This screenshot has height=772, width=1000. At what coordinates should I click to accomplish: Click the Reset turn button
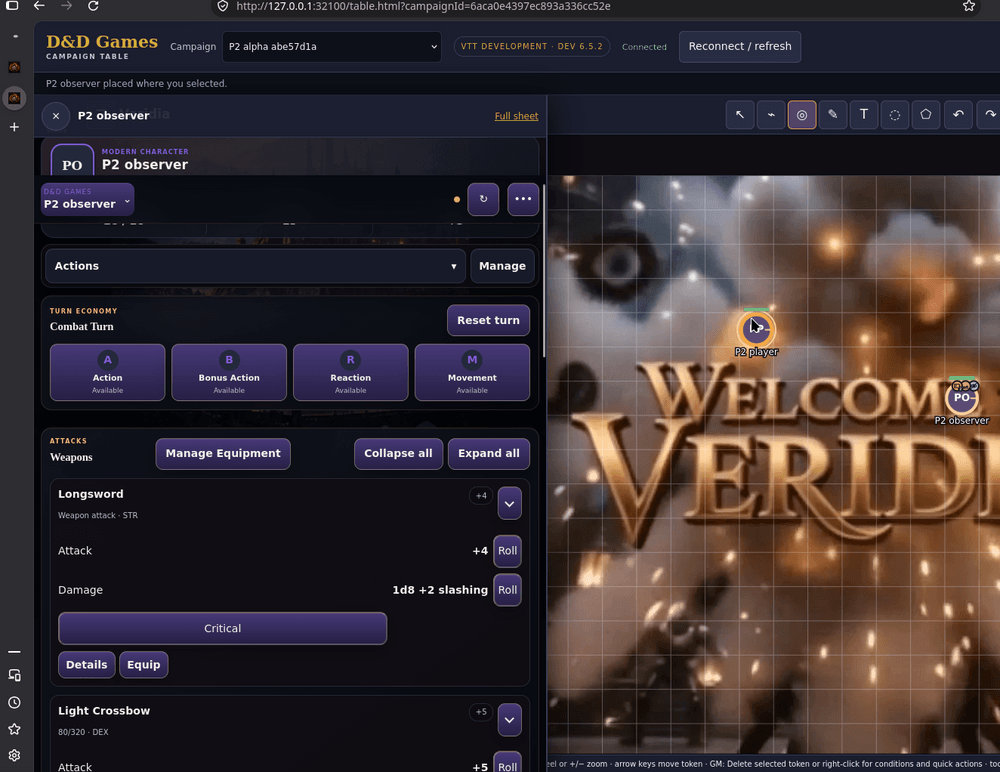click(x=489, y=320)
